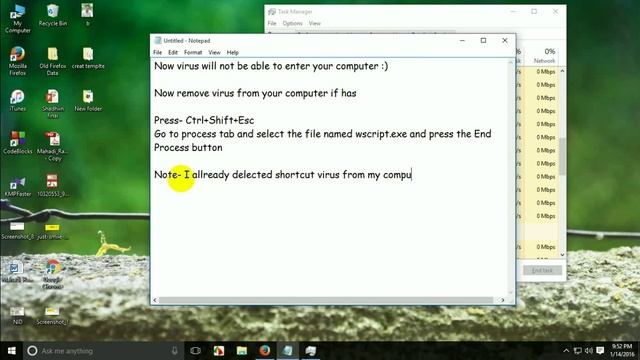Open Task Manager's Options menu
Viewport: 640px width, 360px height.
293,23
